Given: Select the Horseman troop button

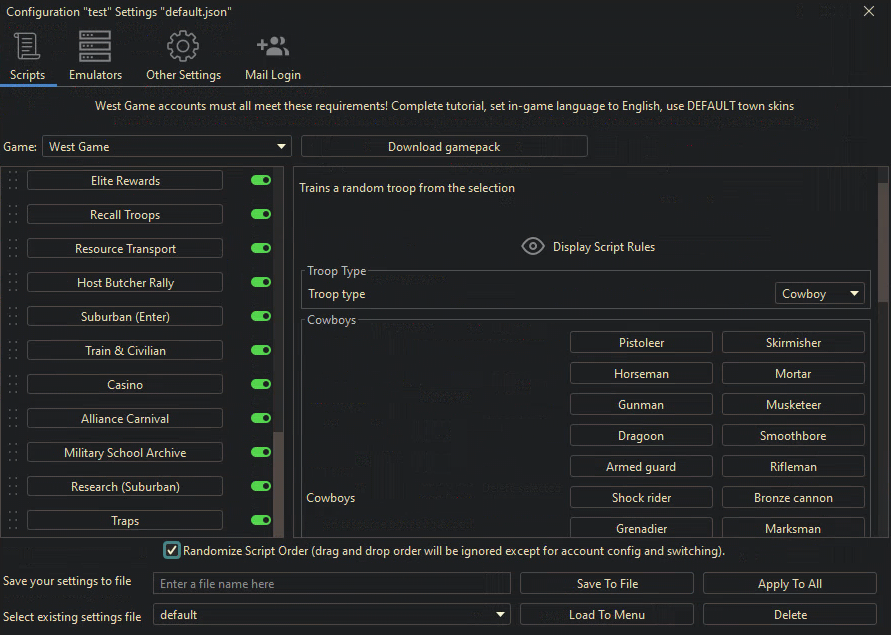Looking at the screenshot, I should (x=641, y=373).
